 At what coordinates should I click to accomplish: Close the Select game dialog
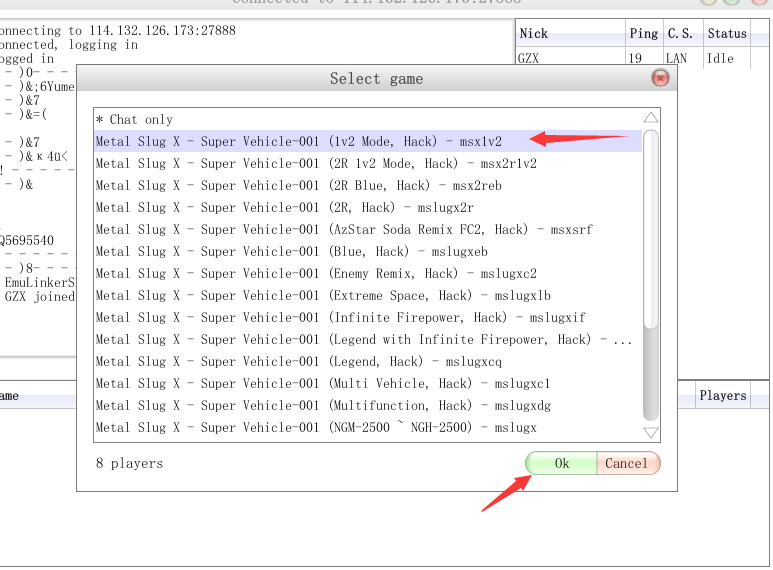660,78
